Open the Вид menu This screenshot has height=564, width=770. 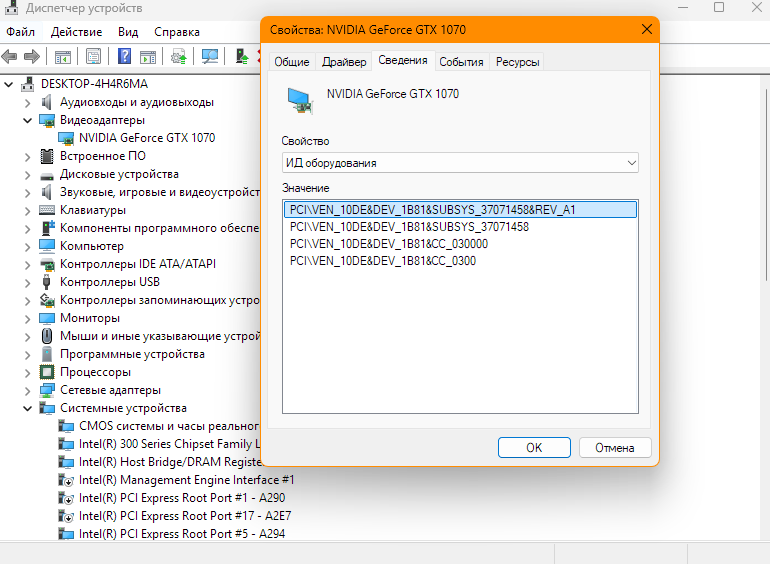point(128,32)
